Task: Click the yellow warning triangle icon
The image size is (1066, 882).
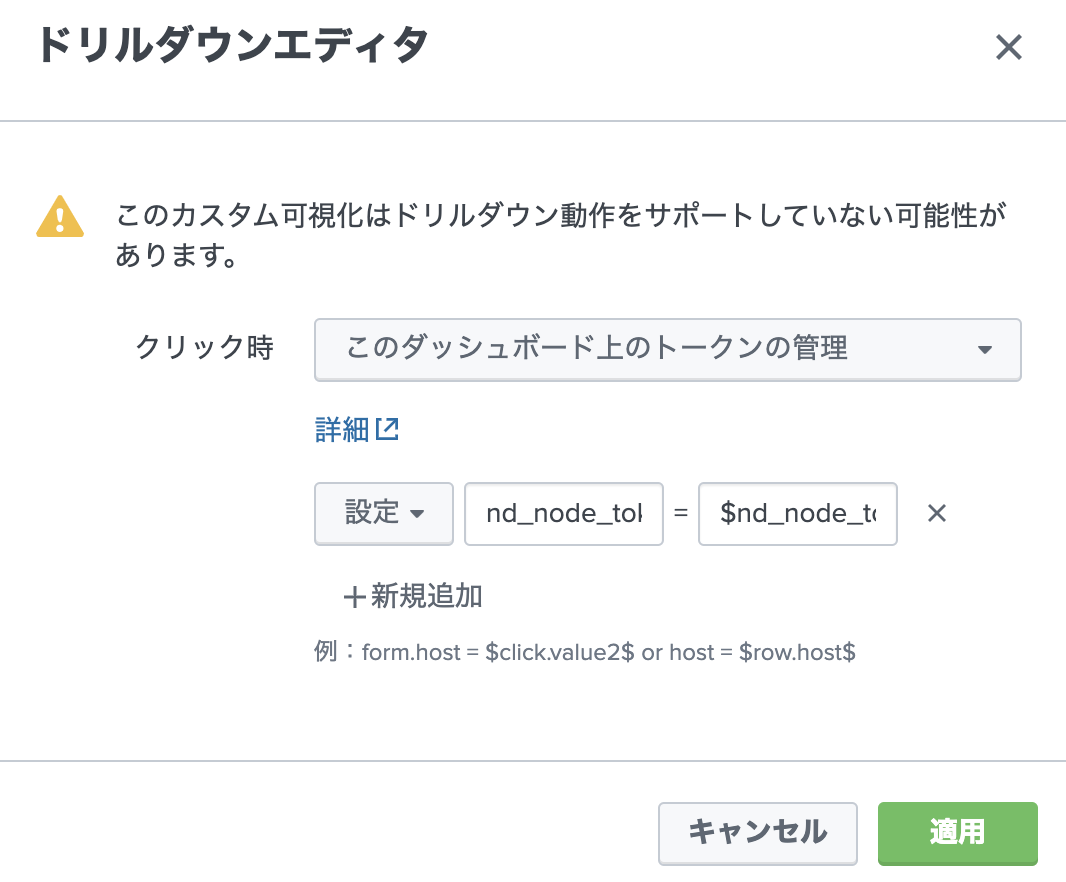Action: tap(60, 216)
